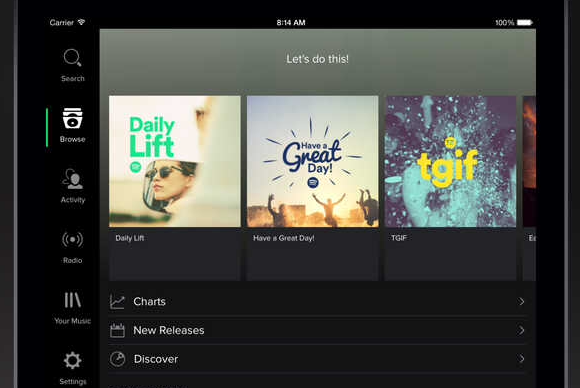Image resolution: width=580 pixels, height=388 pixels.
Task: Expand the Discover row chevron
Action: point(521,359)
